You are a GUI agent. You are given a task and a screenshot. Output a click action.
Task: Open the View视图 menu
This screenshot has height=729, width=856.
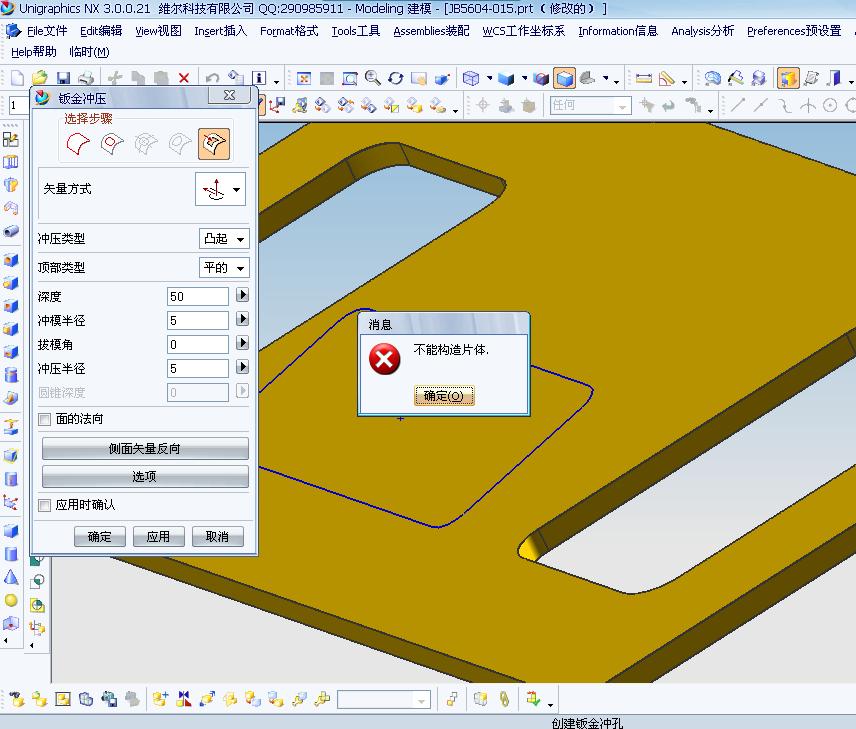(x=158, y=31)
